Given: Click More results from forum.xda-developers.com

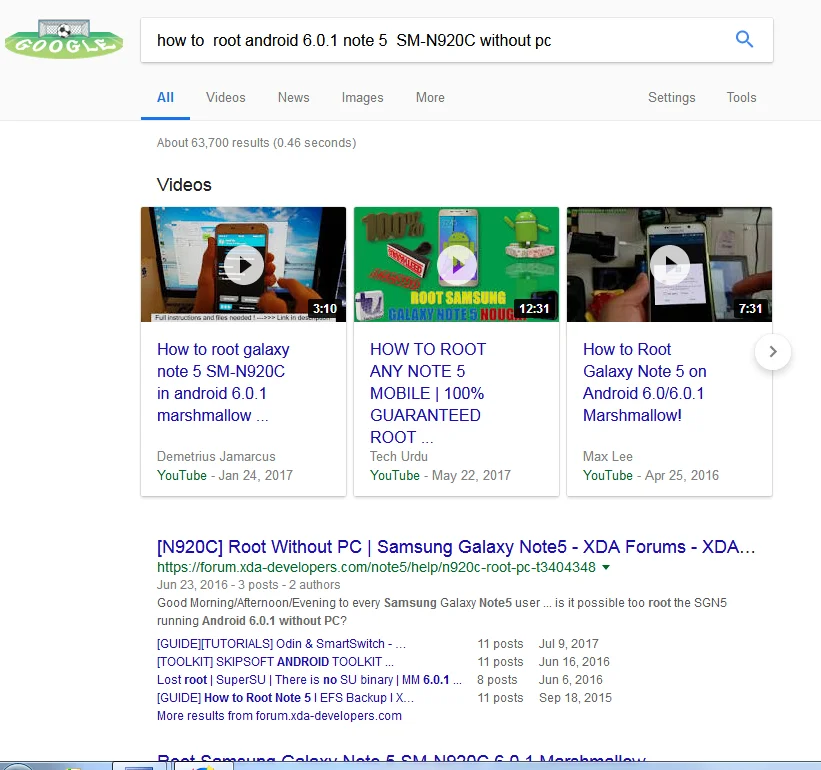Looking at the screenshot, I should click(x=279, y=716).
